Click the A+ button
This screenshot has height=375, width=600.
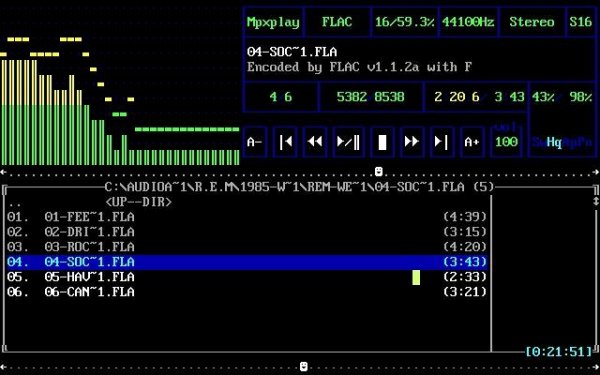(x=471, y=142)
